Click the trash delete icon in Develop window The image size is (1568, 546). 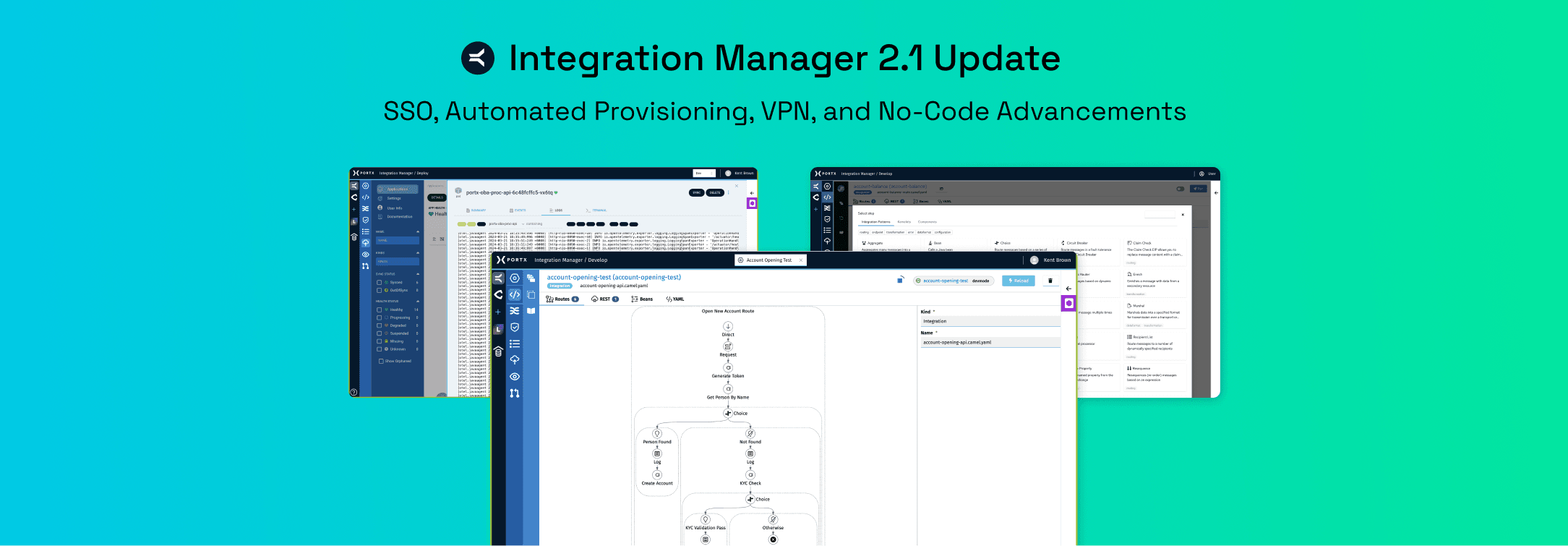click(x=1050, y=281)
